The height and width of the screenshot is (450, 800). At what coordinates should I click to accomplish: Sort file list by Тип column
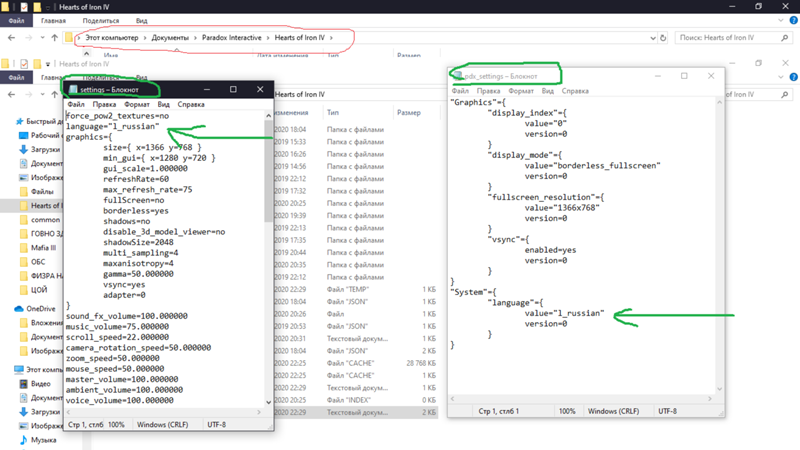333,113
